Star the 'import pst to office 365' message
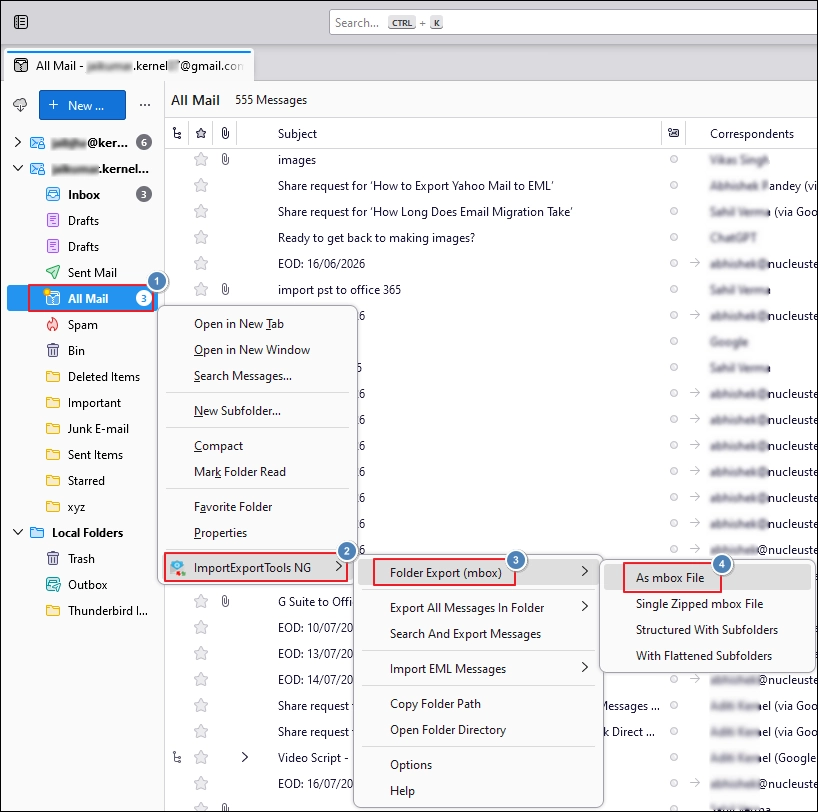Viewport: 818px width, 812px height. pyautogui.click(x=201, y=289)
